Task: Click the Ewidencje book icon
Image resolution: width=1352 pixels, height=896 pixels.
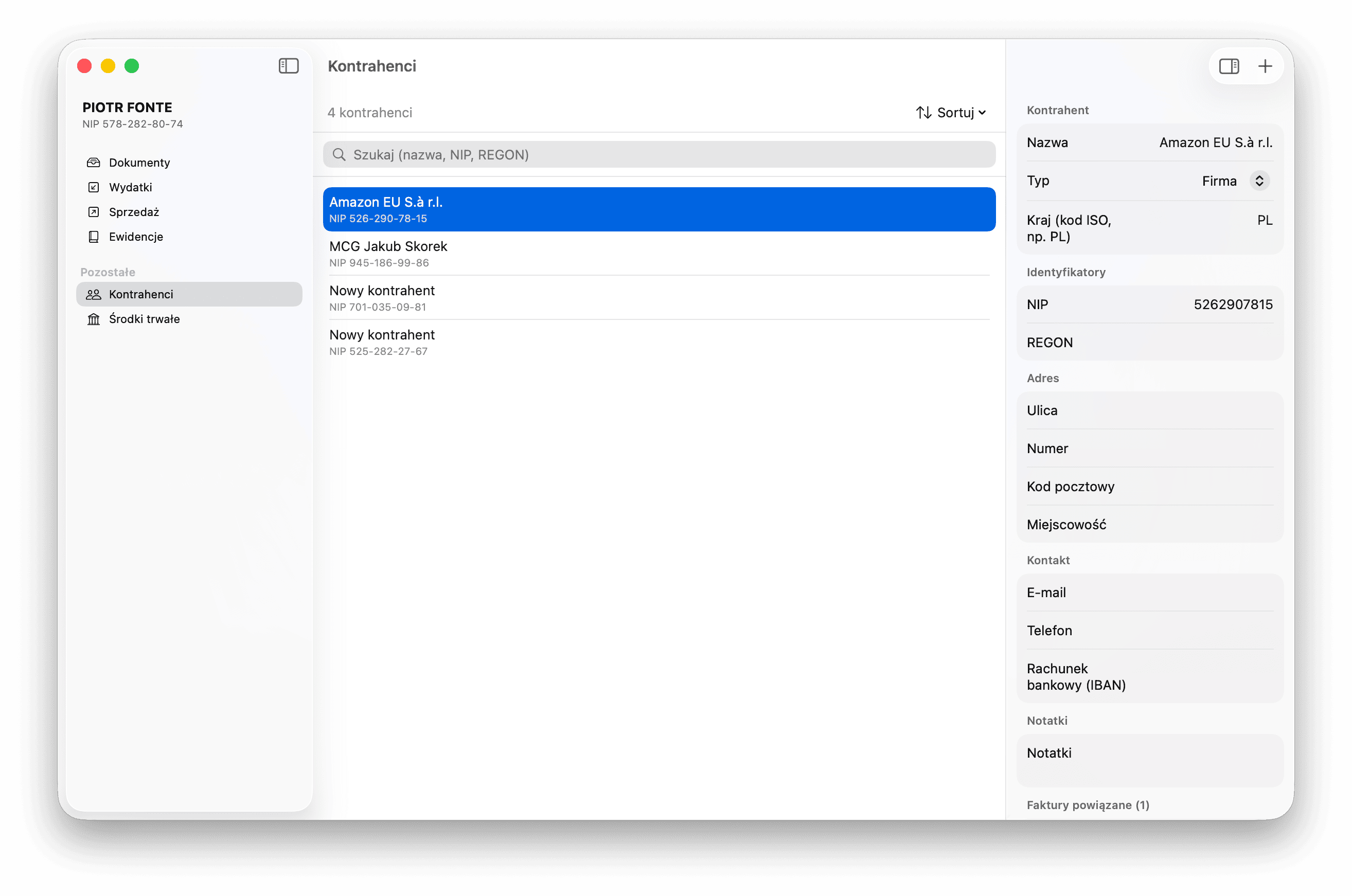Action: coord(93,237)
